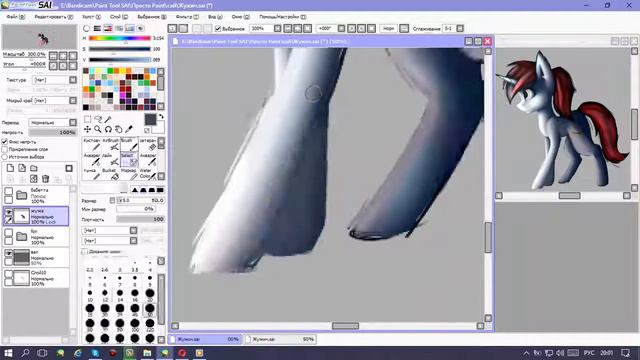Select the pointed triangle brush tip shape

(135, 190)
